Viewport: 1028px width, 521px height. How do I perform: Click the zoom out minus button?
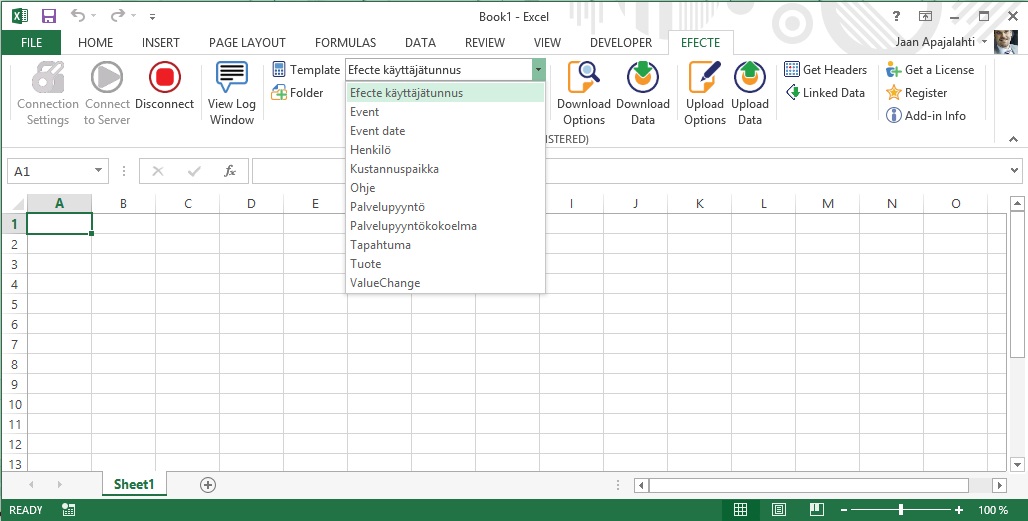click(844, 510)
